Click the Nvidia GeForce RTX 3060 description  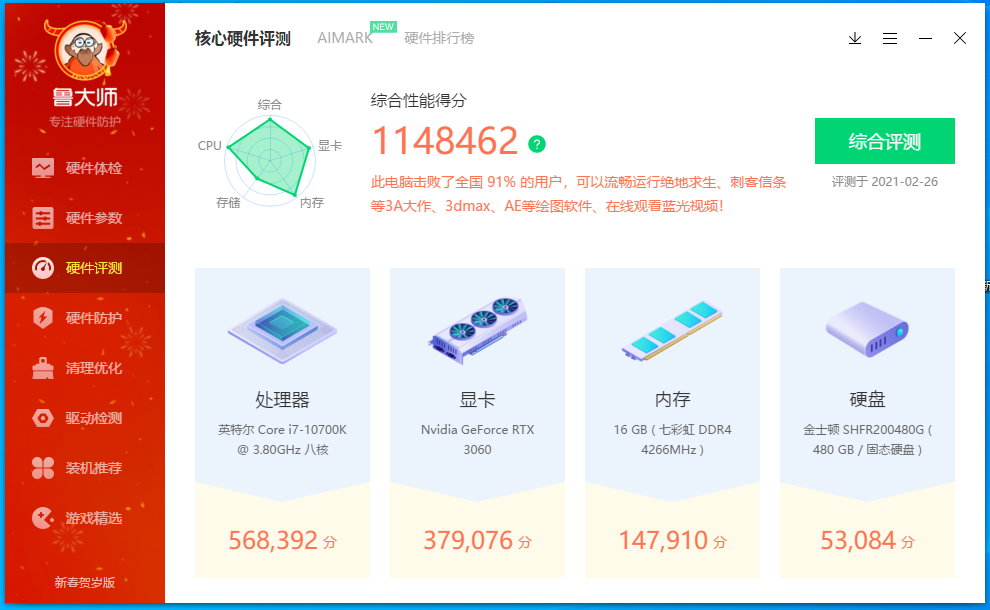(477, 440)
